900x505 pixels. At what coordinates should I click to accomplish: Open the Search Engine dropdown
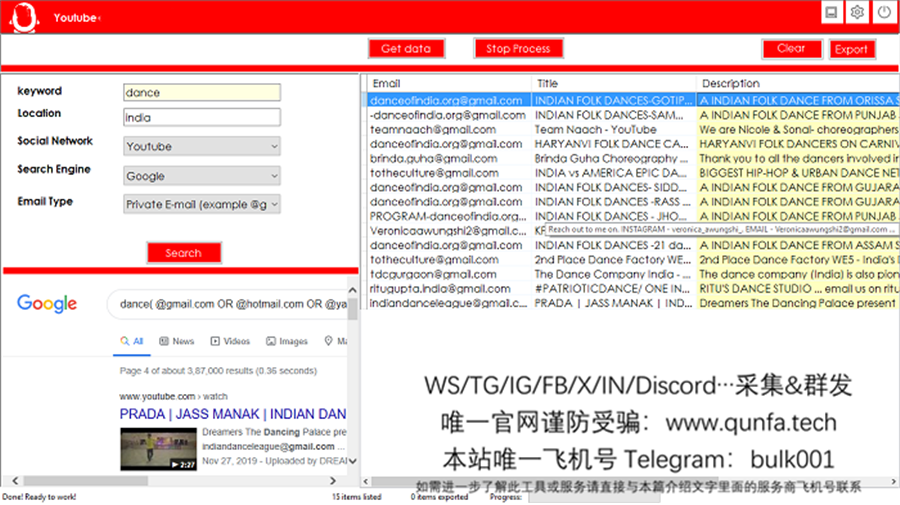(x=201, y=176)
